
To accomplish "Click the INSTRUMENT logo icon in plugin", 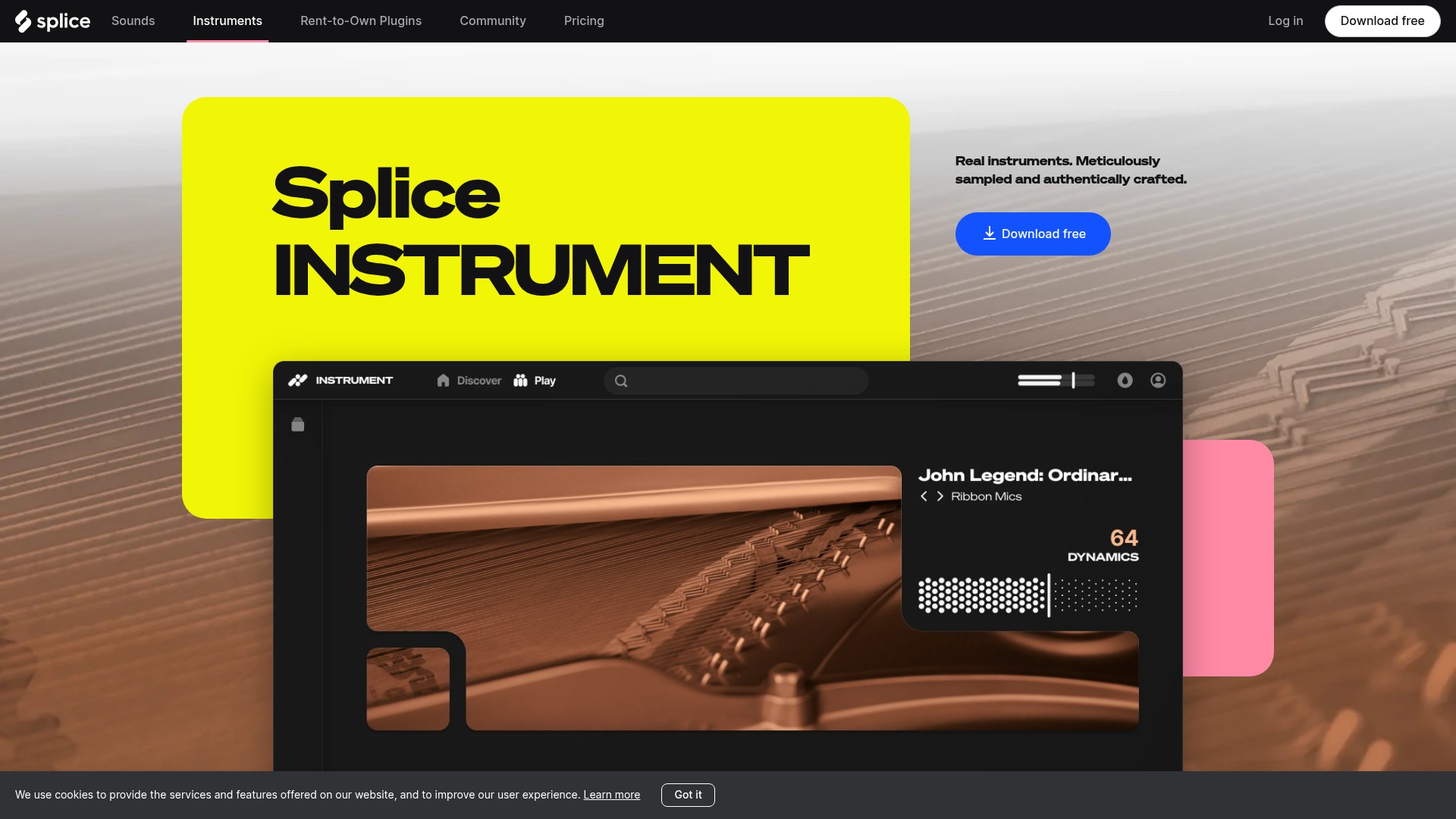I will [297, 380].
